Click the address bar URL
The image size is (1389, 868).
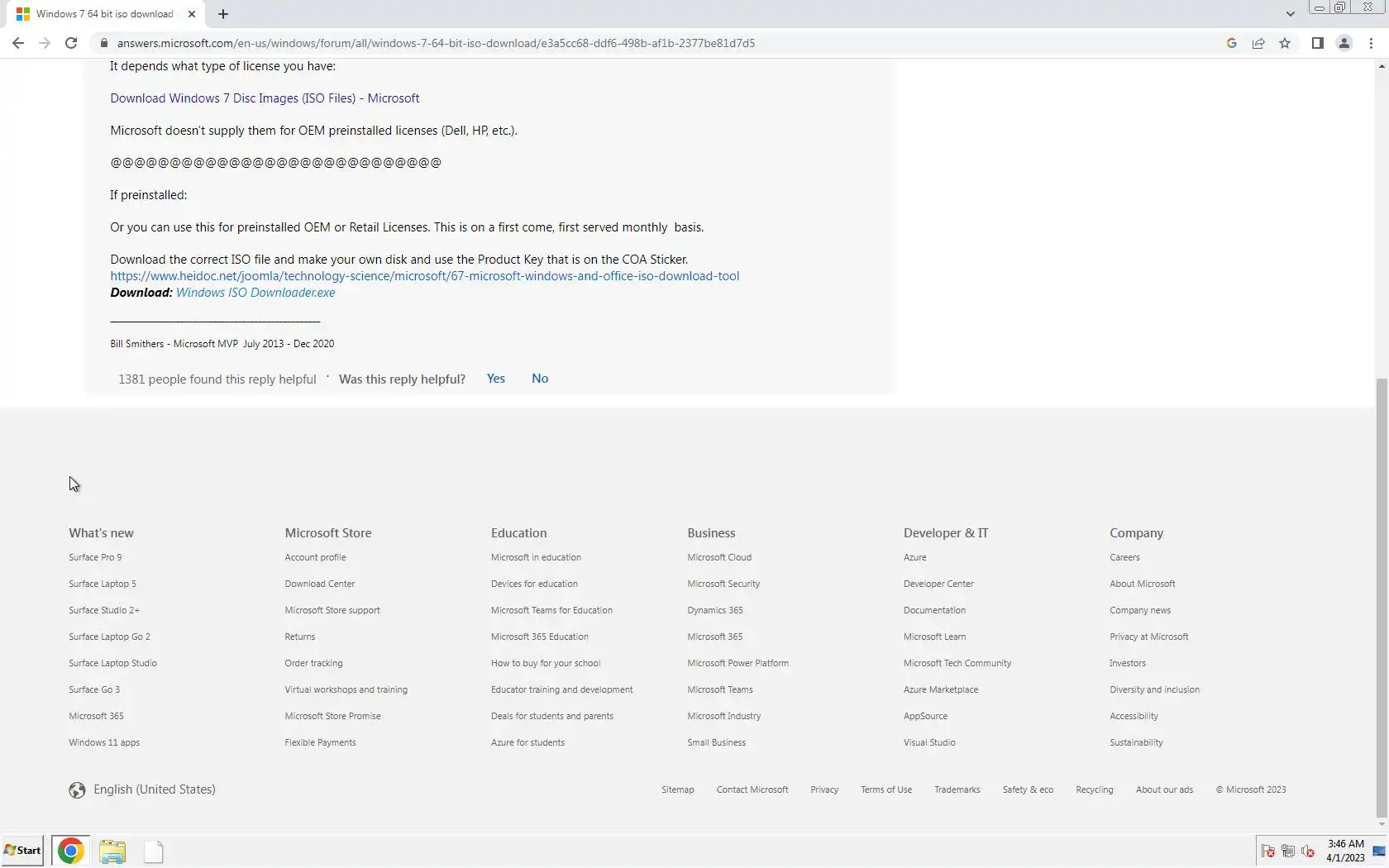click(436, 43)
